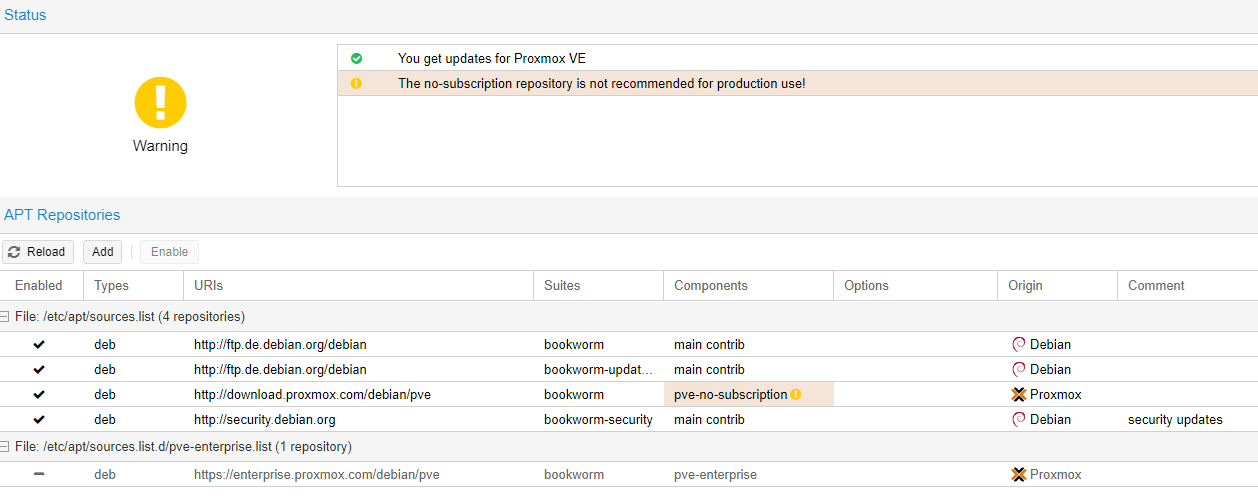The width and height of the screenshot is (1258, 499).
Task: Select the first http://ftp.de.debian.org/debian URI with suite bookworm
Action: pos(280,344)
